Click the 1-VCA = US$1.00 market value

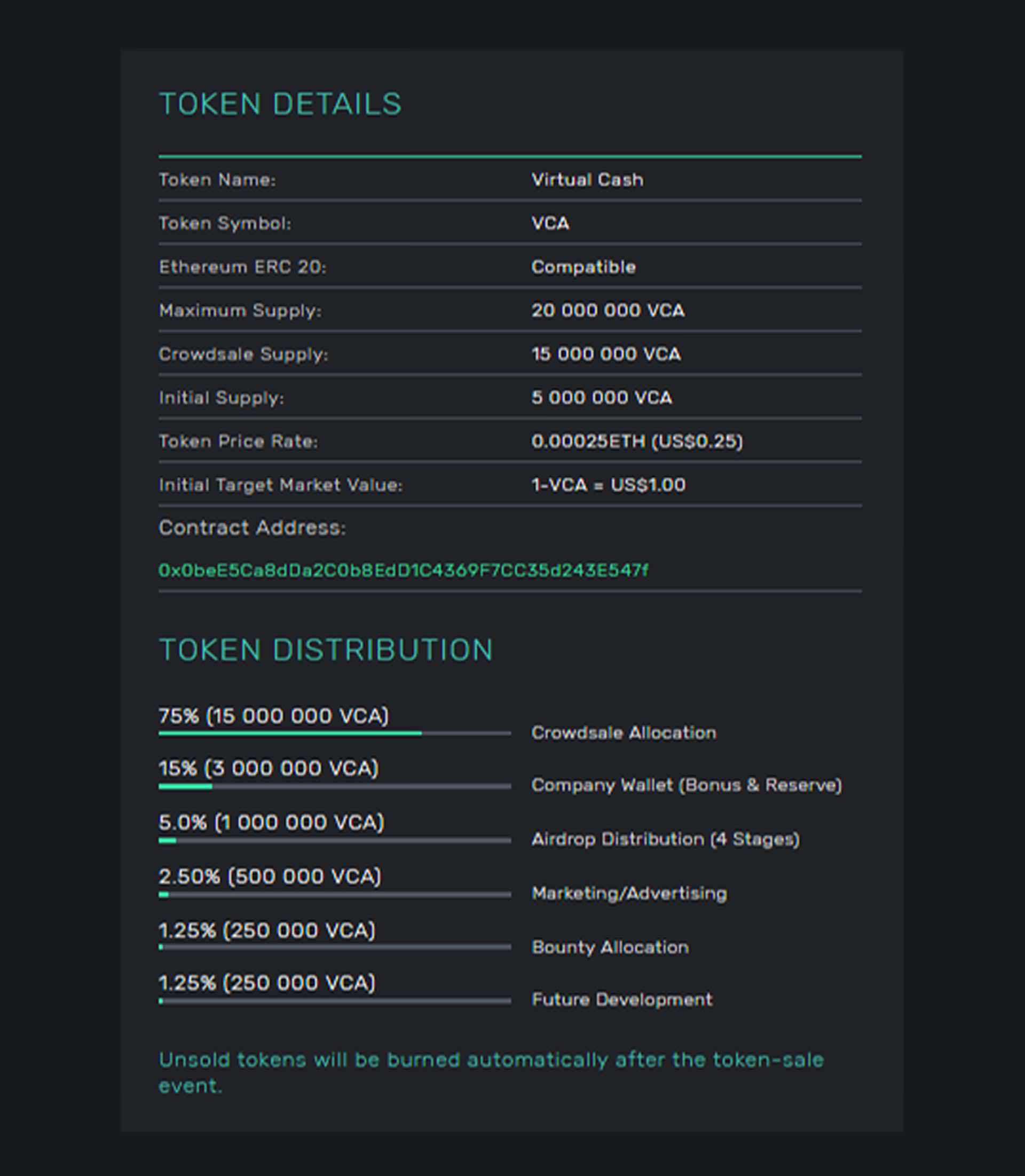tap(609, 485)
